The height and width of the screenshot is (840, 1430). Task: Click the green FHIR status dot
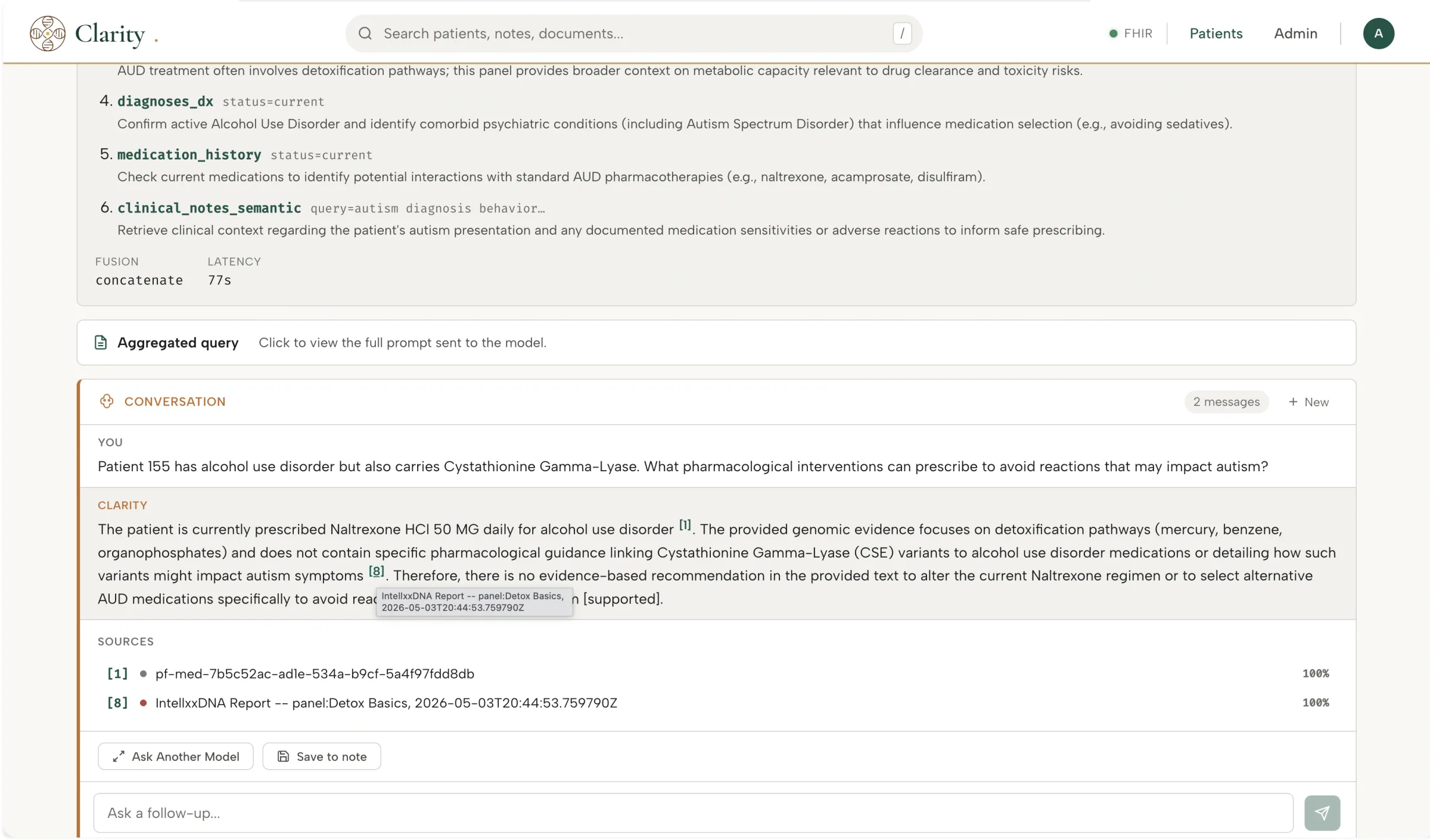coord(1113,33)
